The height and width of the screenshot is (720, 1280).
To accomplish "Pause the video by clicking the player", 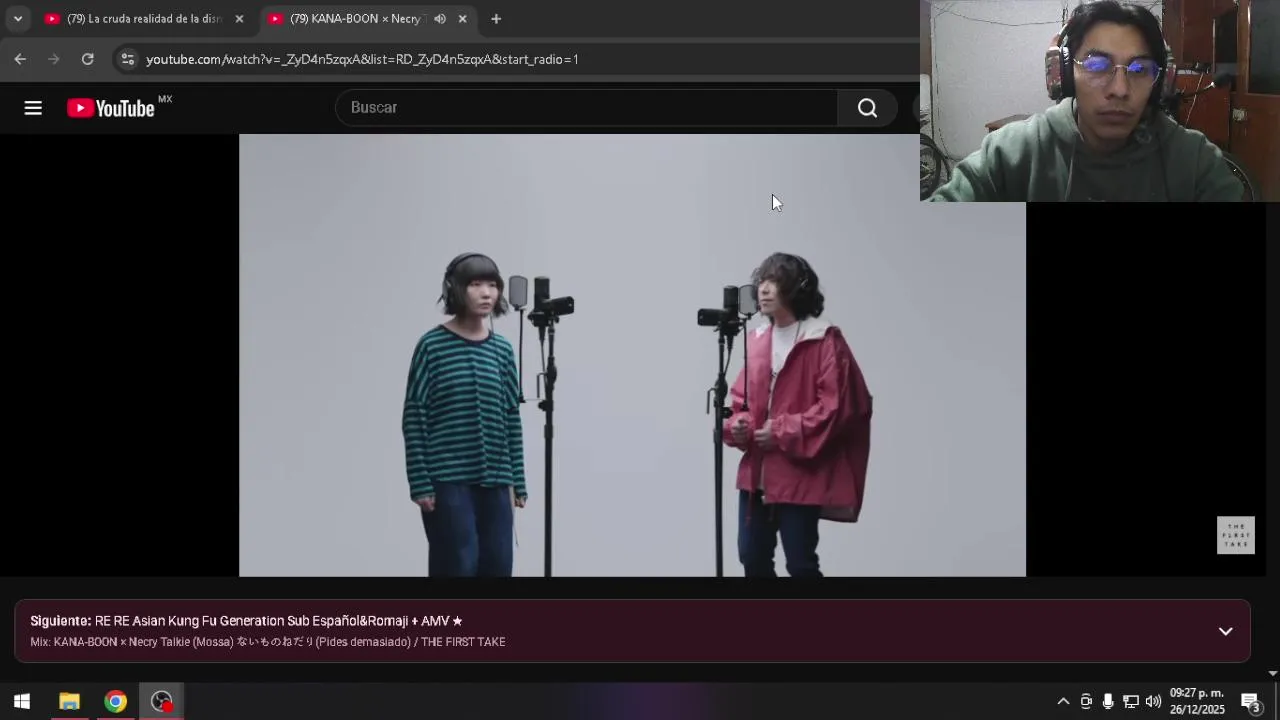I will [x=632, y=355].
